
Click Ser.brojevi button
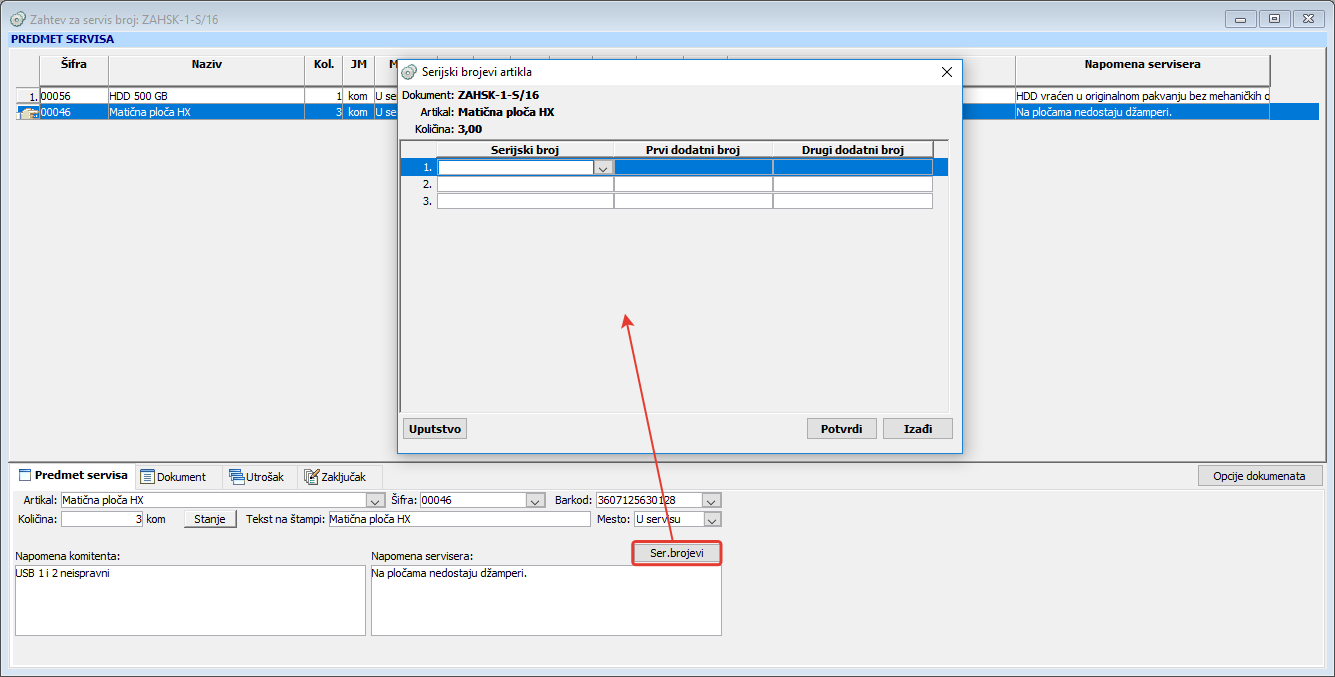click(677, 552)
